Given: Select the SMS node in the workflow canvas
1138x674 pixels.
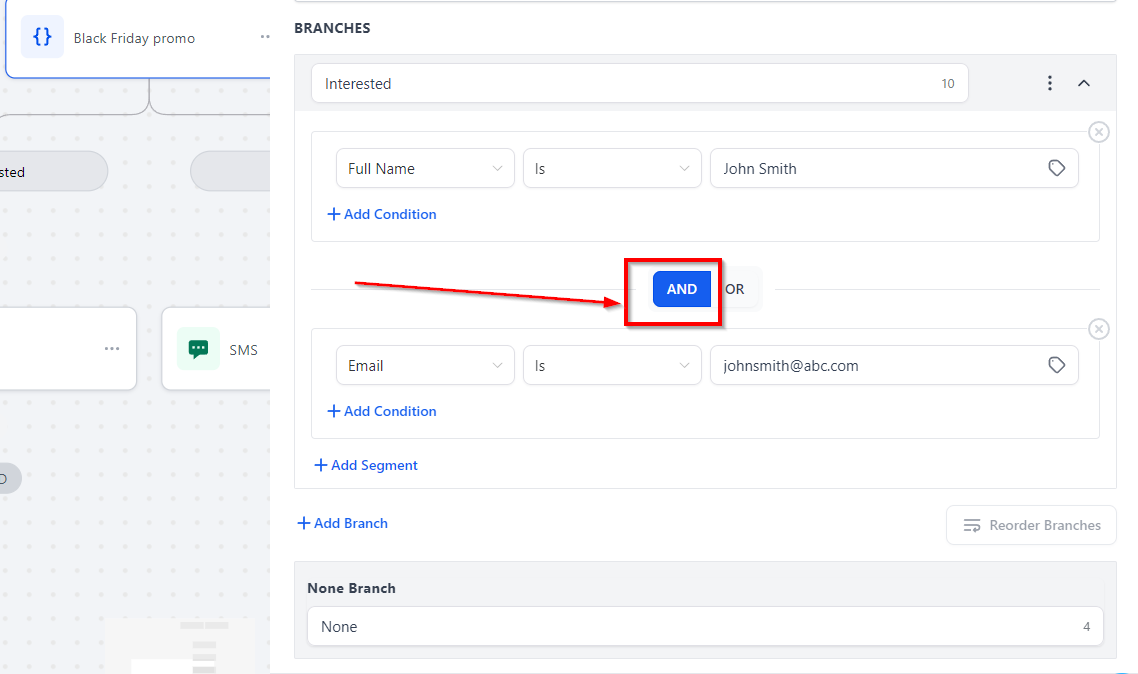Looking at the screenshot, I should click(x=216, y=349).
